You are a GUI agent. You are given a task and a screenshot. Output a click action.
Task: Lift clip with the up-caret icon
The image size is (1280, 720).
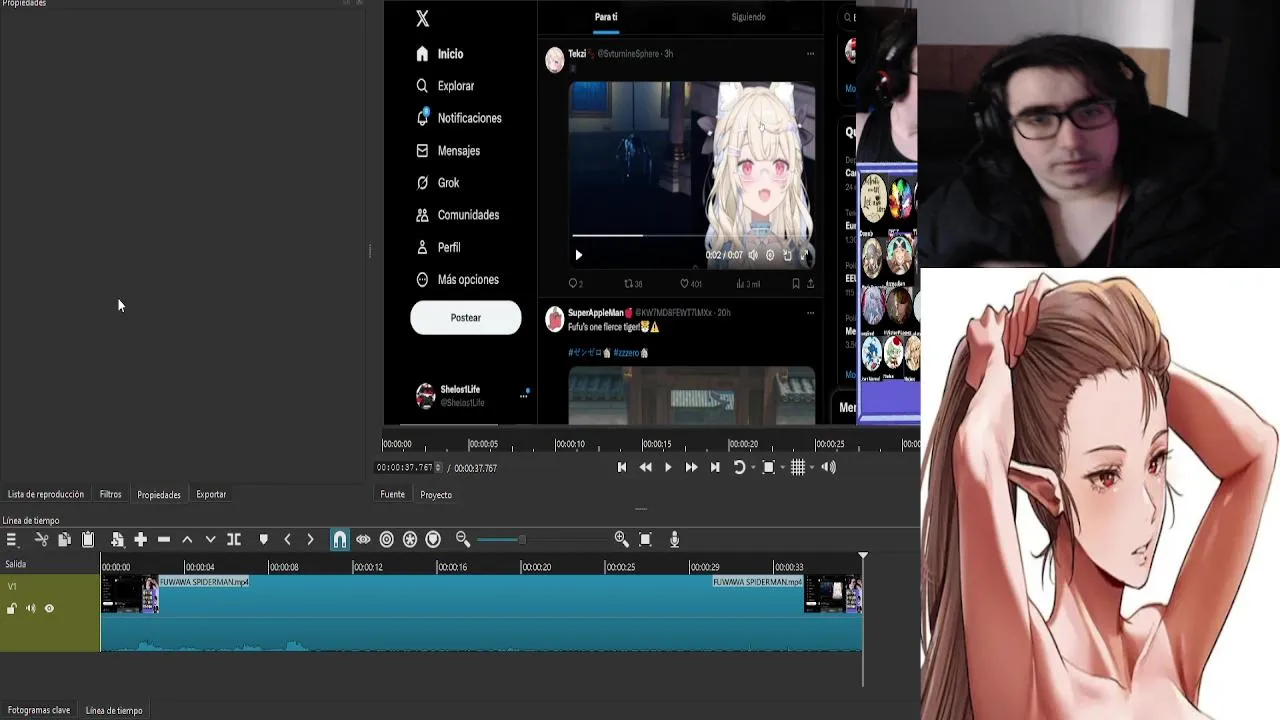point(187,540)
